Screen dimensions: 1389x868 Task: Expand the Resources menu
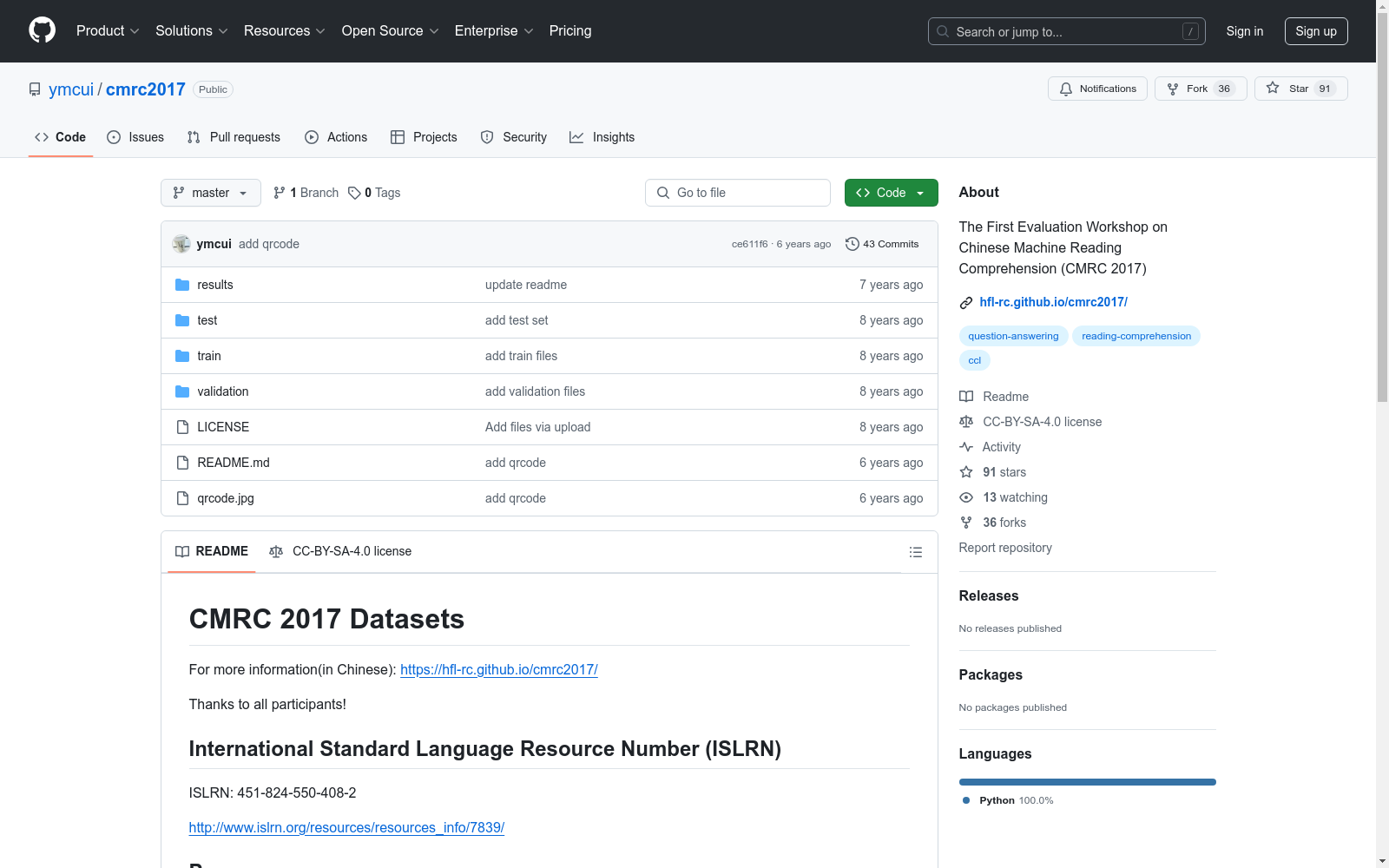[x=285, y=31]
